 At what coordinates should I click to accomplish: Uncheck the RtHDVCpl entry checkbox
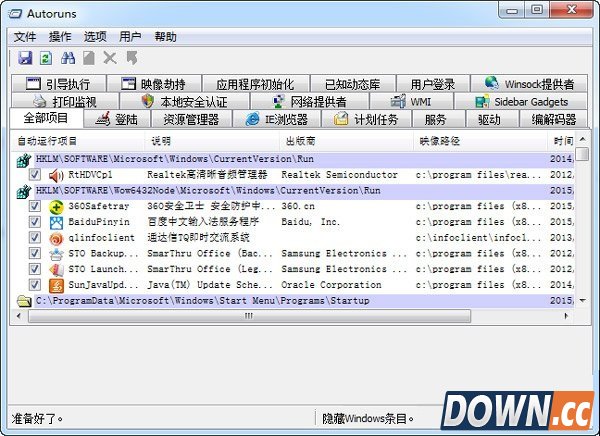(x=34, y=175)
